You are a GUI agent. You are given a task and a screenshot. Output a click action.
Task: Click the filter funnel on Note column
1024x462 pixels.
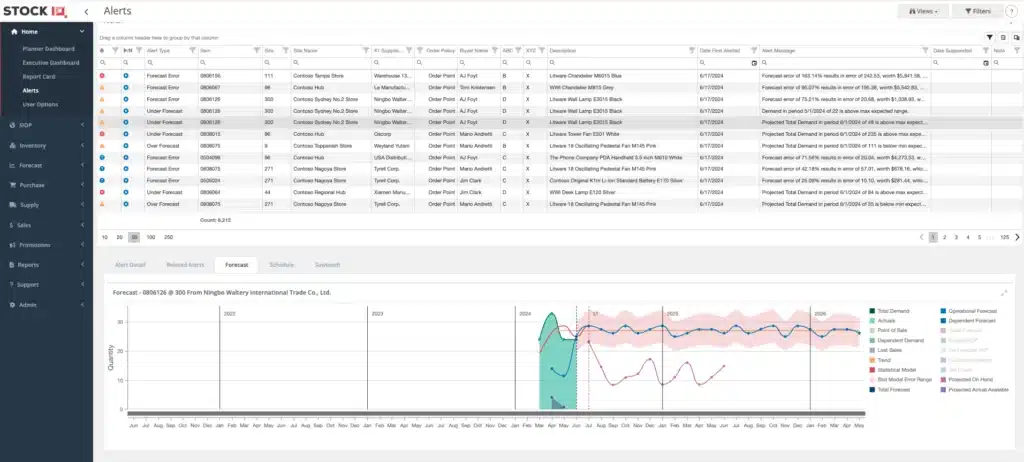click(x=1017, y=50)
